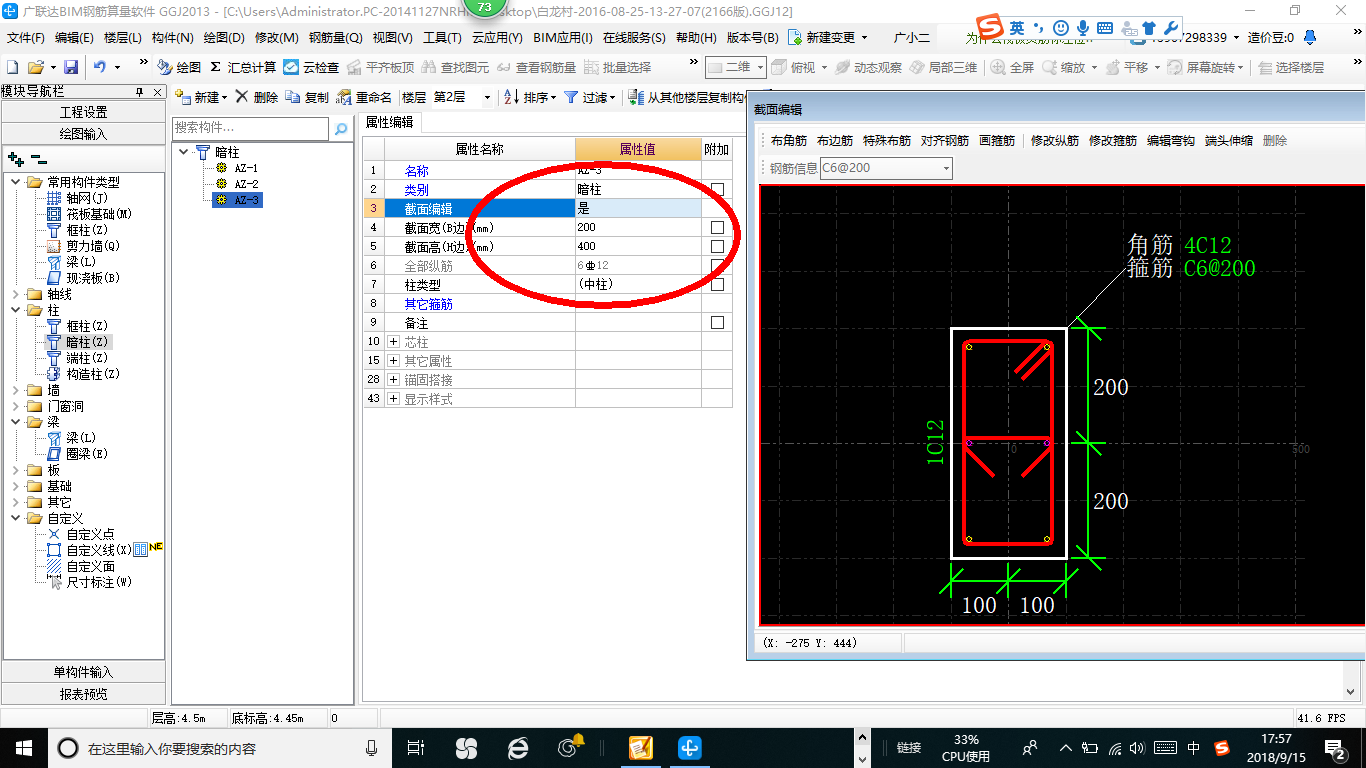
Task: Run 汇总计算 summary calculation
Action: point(243,67)
